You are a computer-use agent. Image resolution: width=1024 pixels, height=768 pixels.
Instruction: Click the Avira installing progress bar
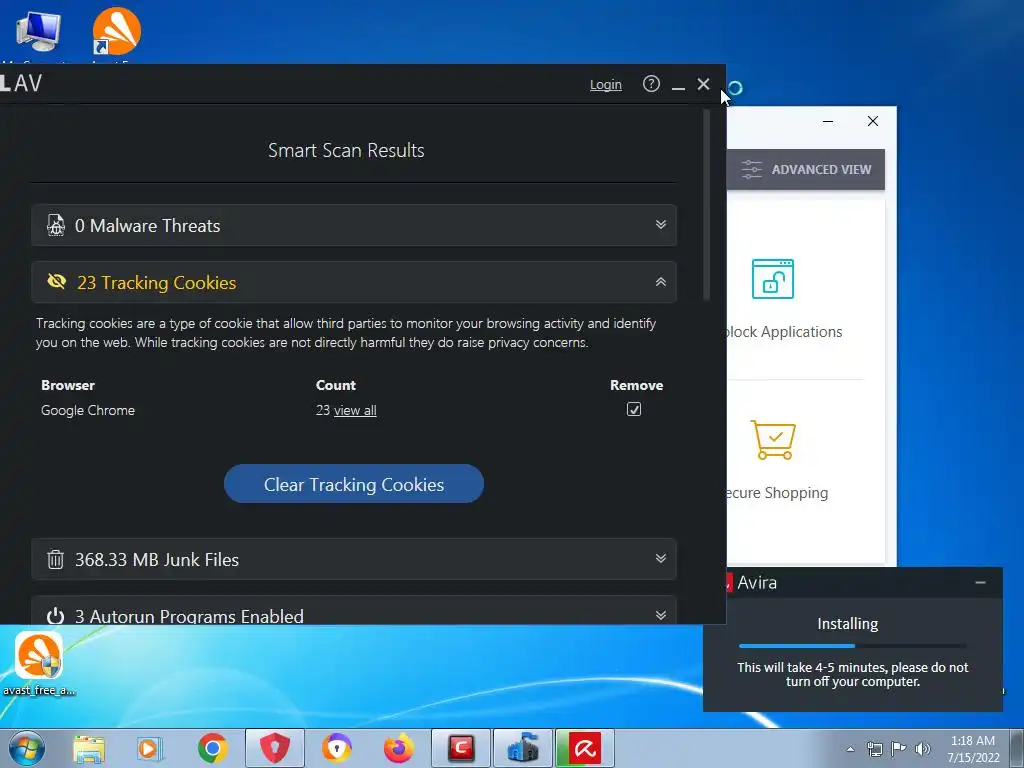click(x=852, y=646)
